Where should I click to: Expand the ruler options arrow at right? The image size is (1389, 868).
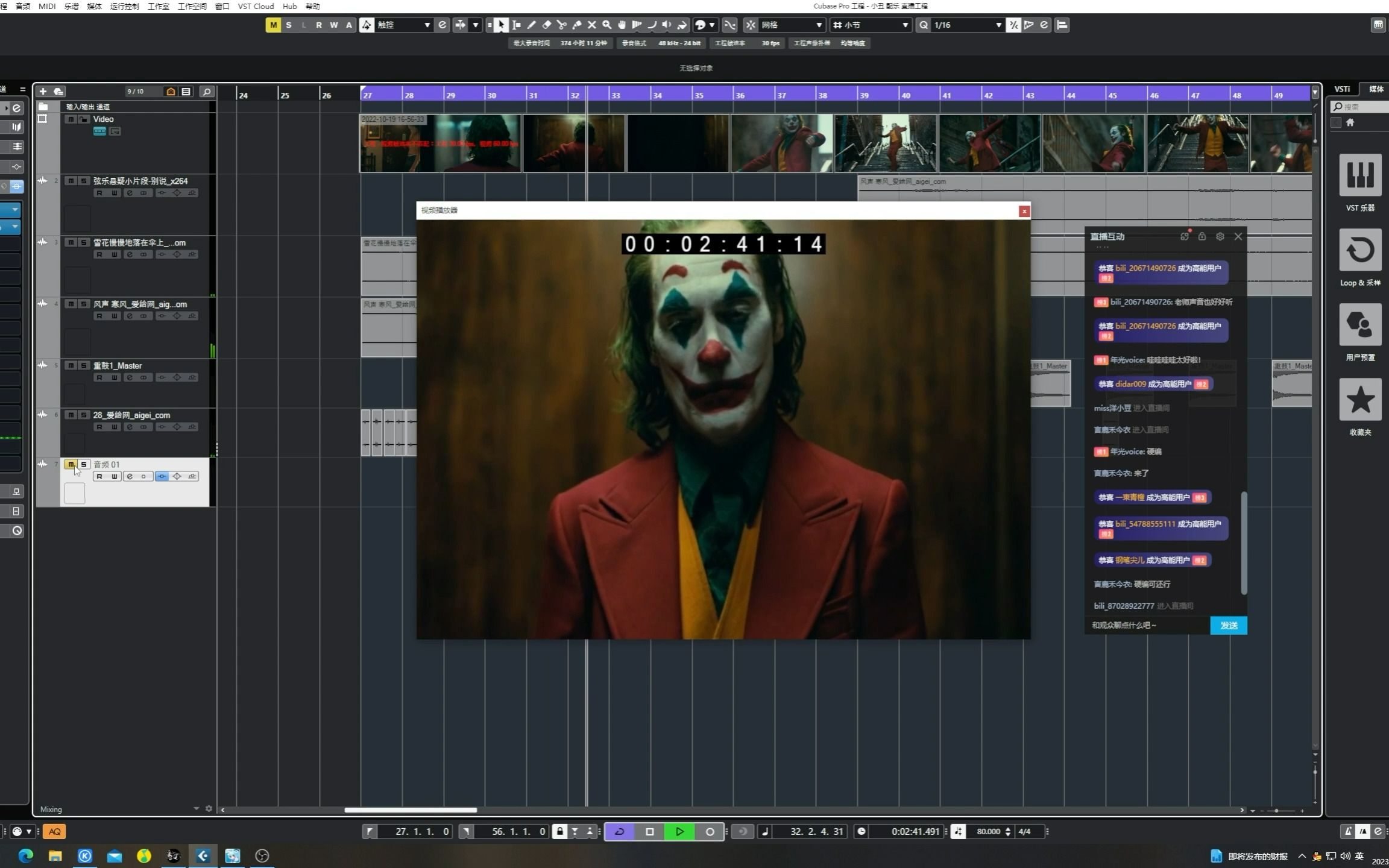[1315, 92]
